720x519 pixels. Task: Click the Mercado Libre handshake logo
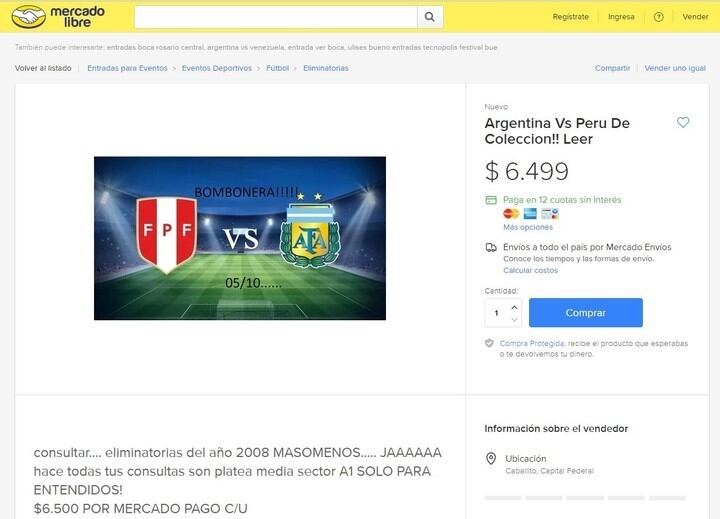click(x=29, y=17)
